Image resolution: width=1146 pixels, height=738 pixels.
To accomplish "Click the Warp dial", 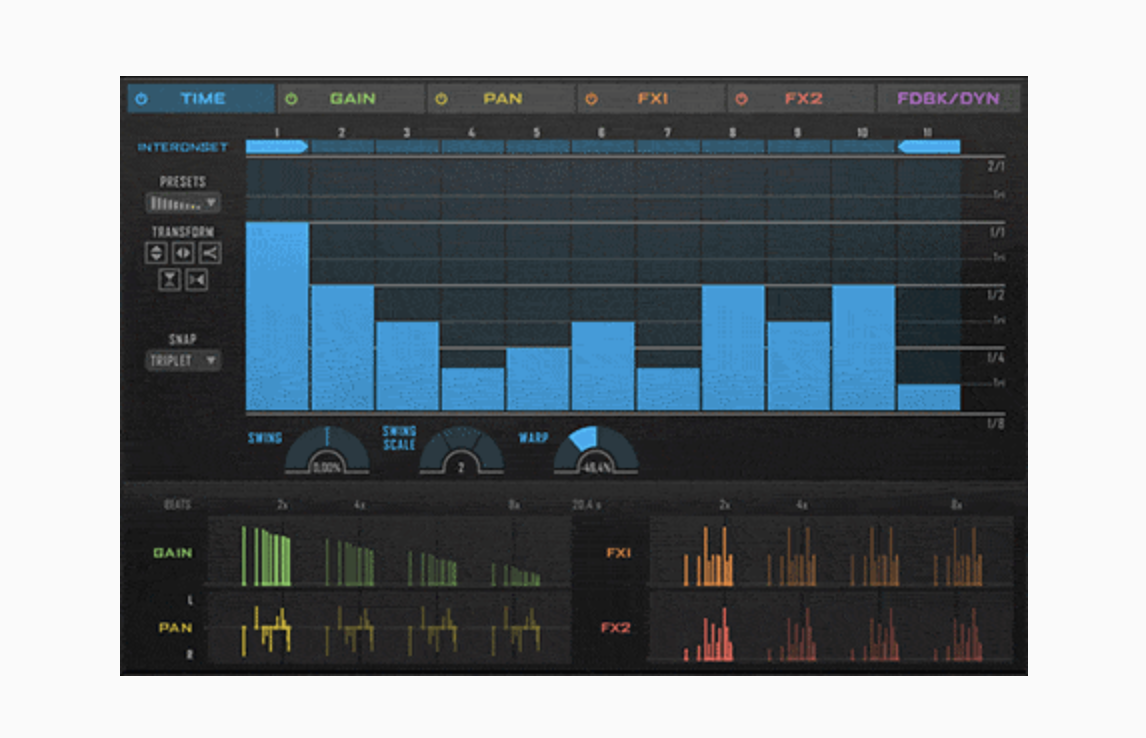I will pos(595,451).
